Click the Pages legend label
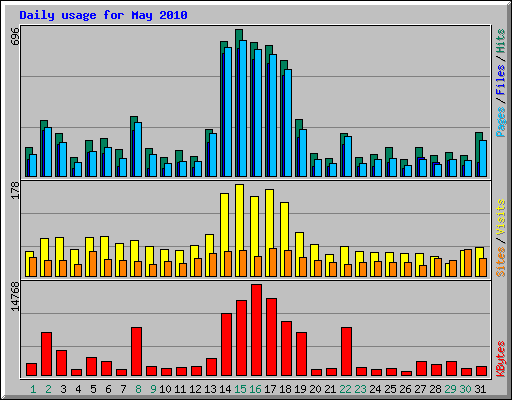This screenshot has width=512, height=400. [500, 122]
